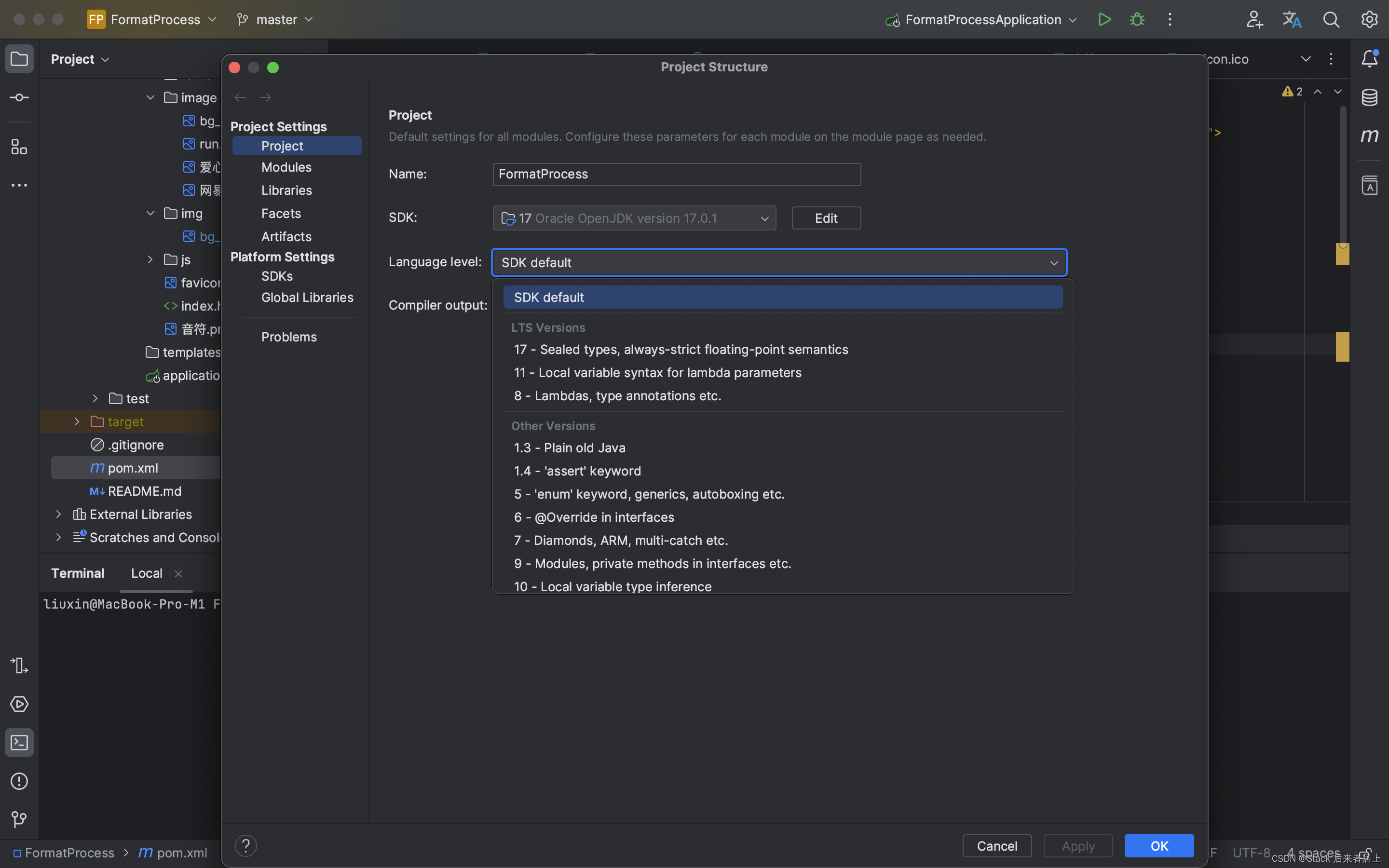Click the translation icon in toolbar
1389x868 pixels.
1292,19
